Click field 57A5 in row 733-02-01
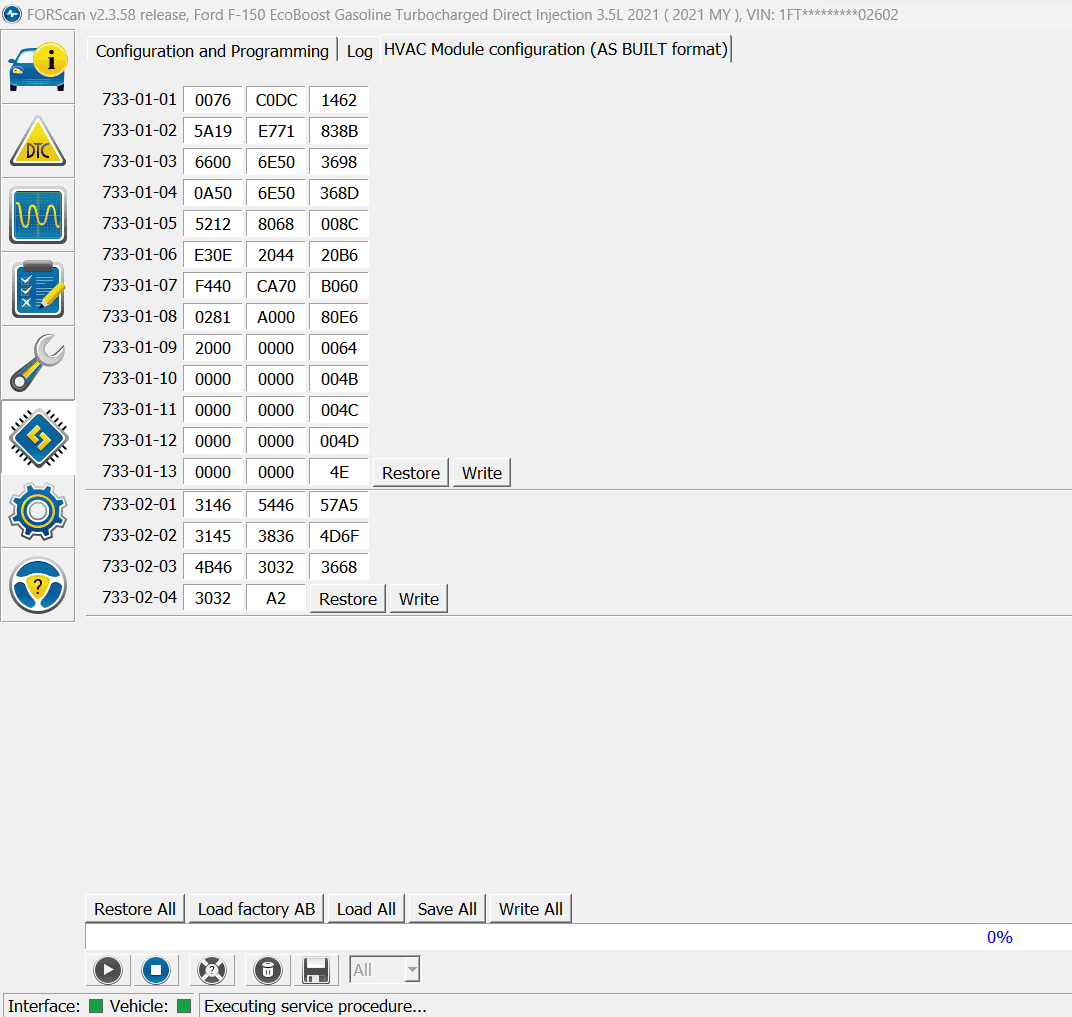This screenshot has height=1017, width=1072. tap(339, 505)
